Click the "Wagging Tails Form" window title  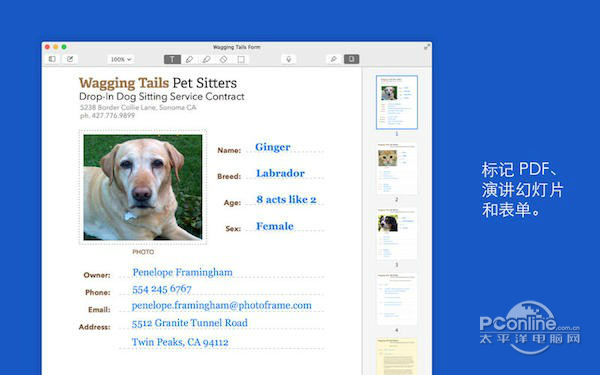(x=236, y=47)
